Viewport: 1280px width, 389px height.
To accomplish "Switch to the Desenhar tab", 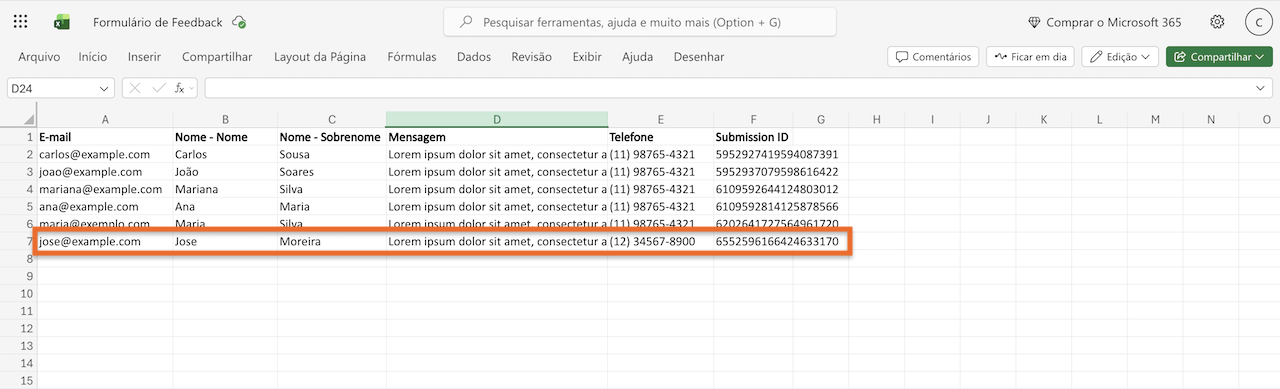I will 699,57.
